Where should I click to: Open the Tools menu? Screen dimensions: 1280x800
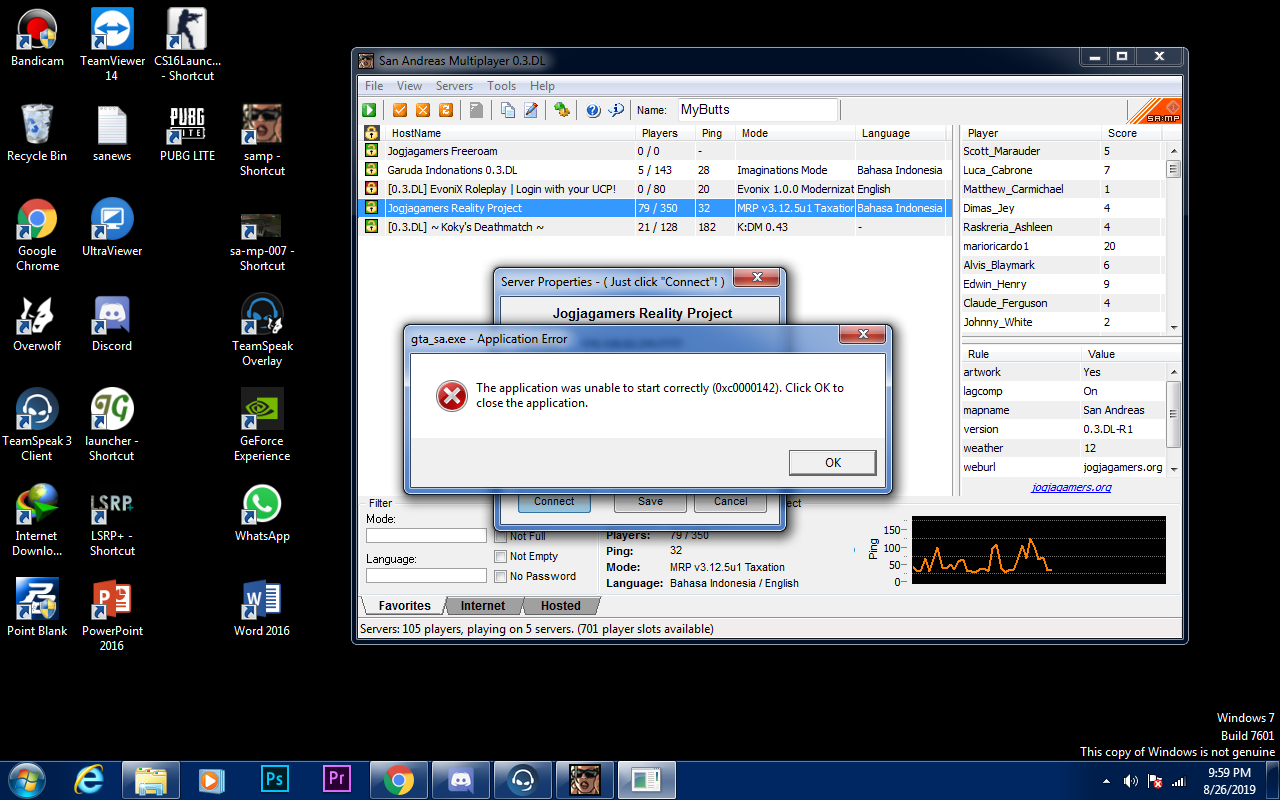click(x=502, y=86)
